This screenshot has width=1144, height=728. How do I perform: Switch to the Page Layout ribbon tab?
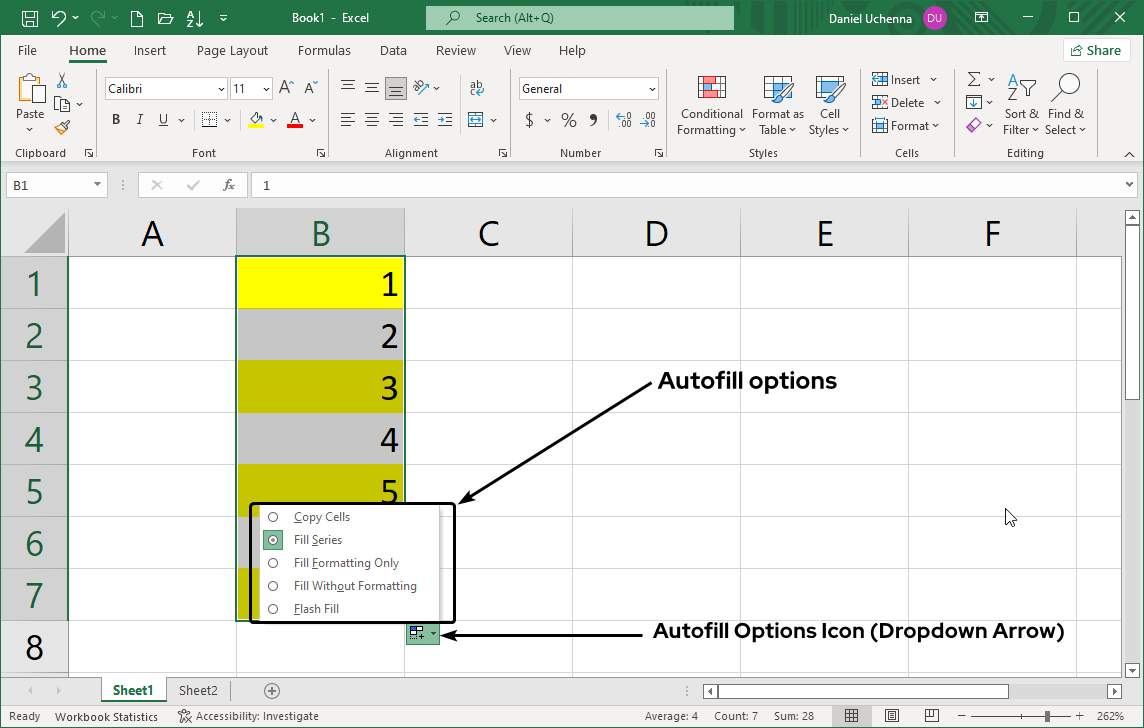click(232, 51)
